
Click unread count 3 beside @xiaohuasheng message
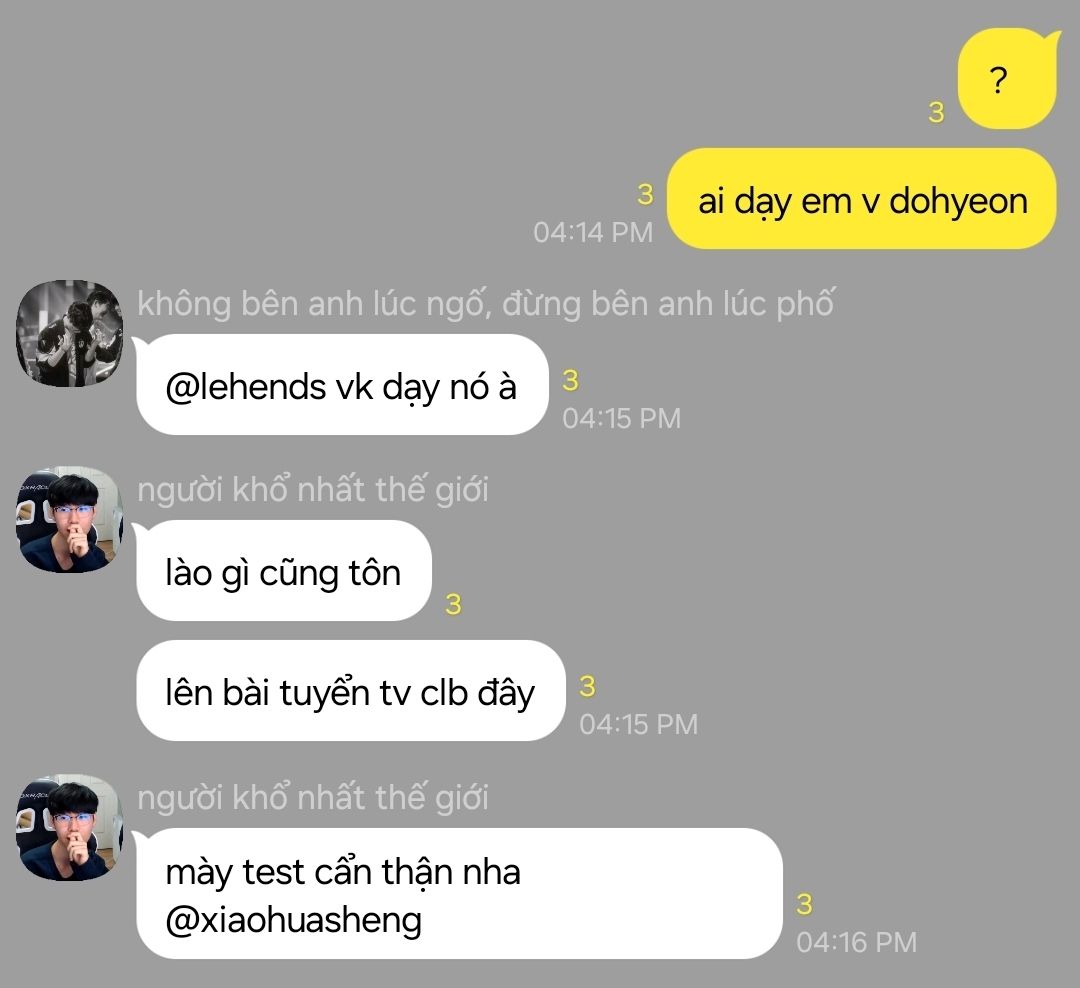pyautogui.click(x=804, y=905)
